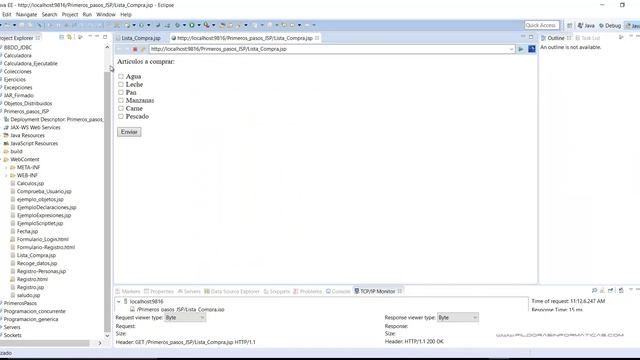Viewport: 640px width, 360px height.
Task: Open the Help menu
Action: tap(126, 14)
